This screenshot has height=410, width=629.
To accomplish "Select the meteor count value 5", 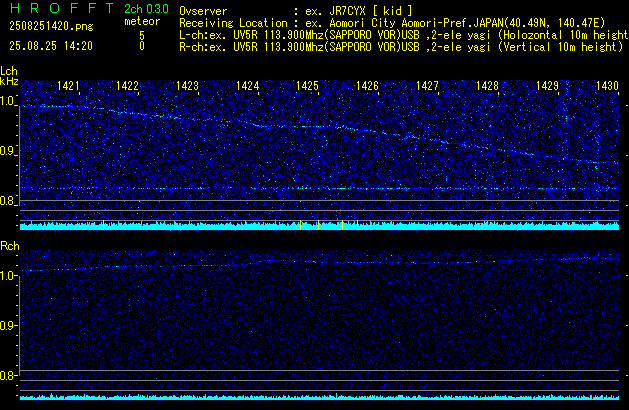I will click(x=142, y=35).
